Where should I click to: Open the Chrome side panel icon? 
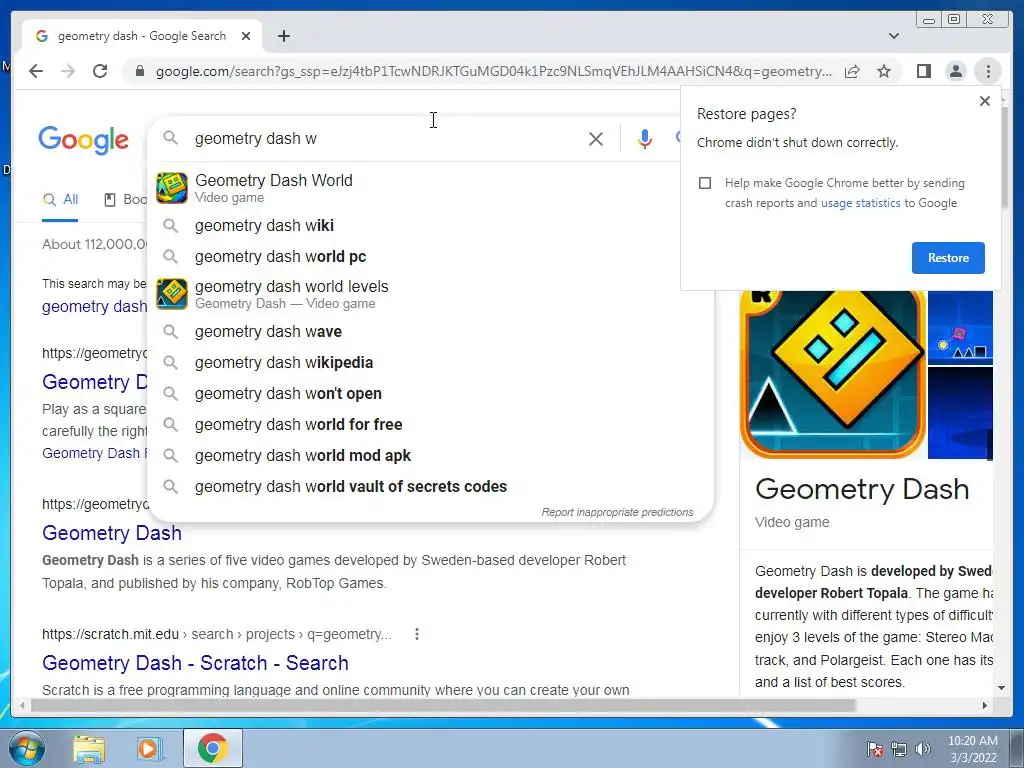[923, 71]
